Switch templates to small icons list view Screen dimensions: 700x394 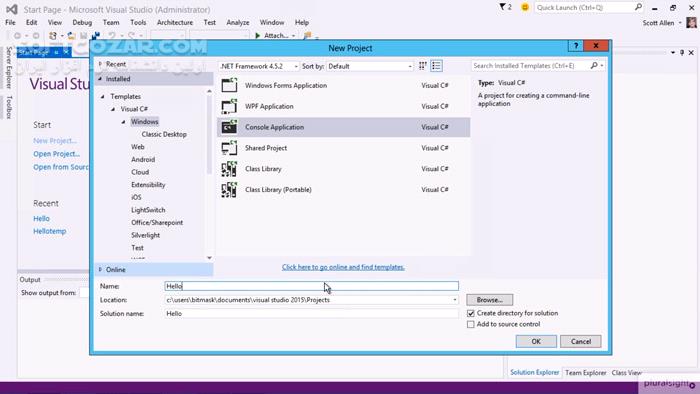click(x=436, y=66)
